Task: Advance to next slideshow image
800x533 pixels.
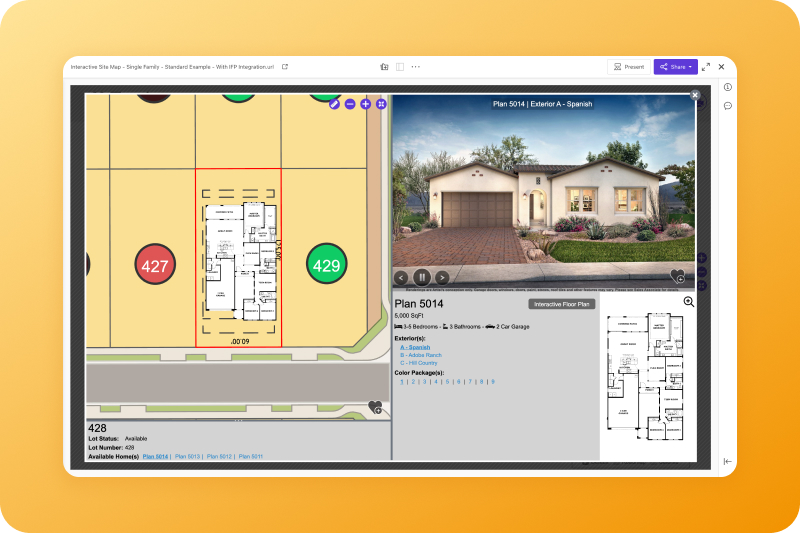Action: click(442, 277)
